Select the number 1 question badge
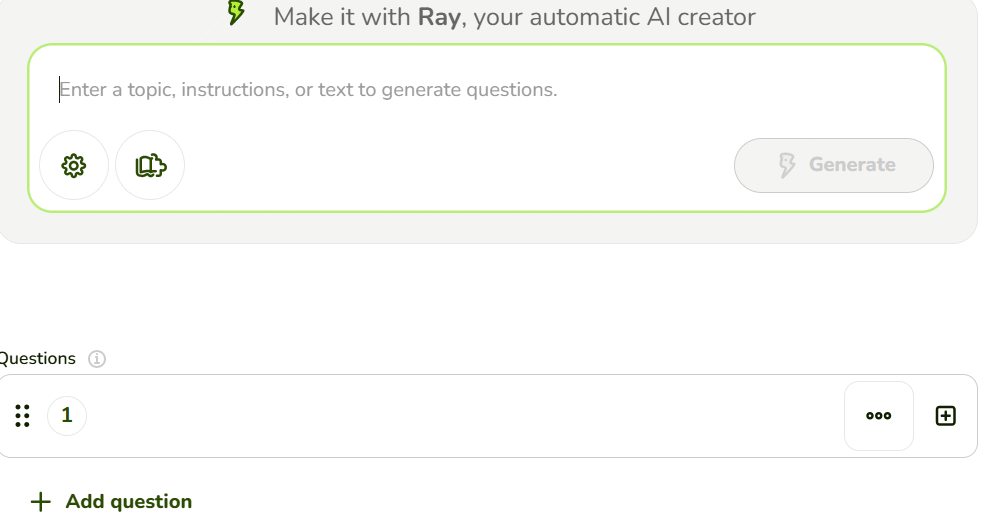Viewport: 987px width, 517px height. coord(67,416)
